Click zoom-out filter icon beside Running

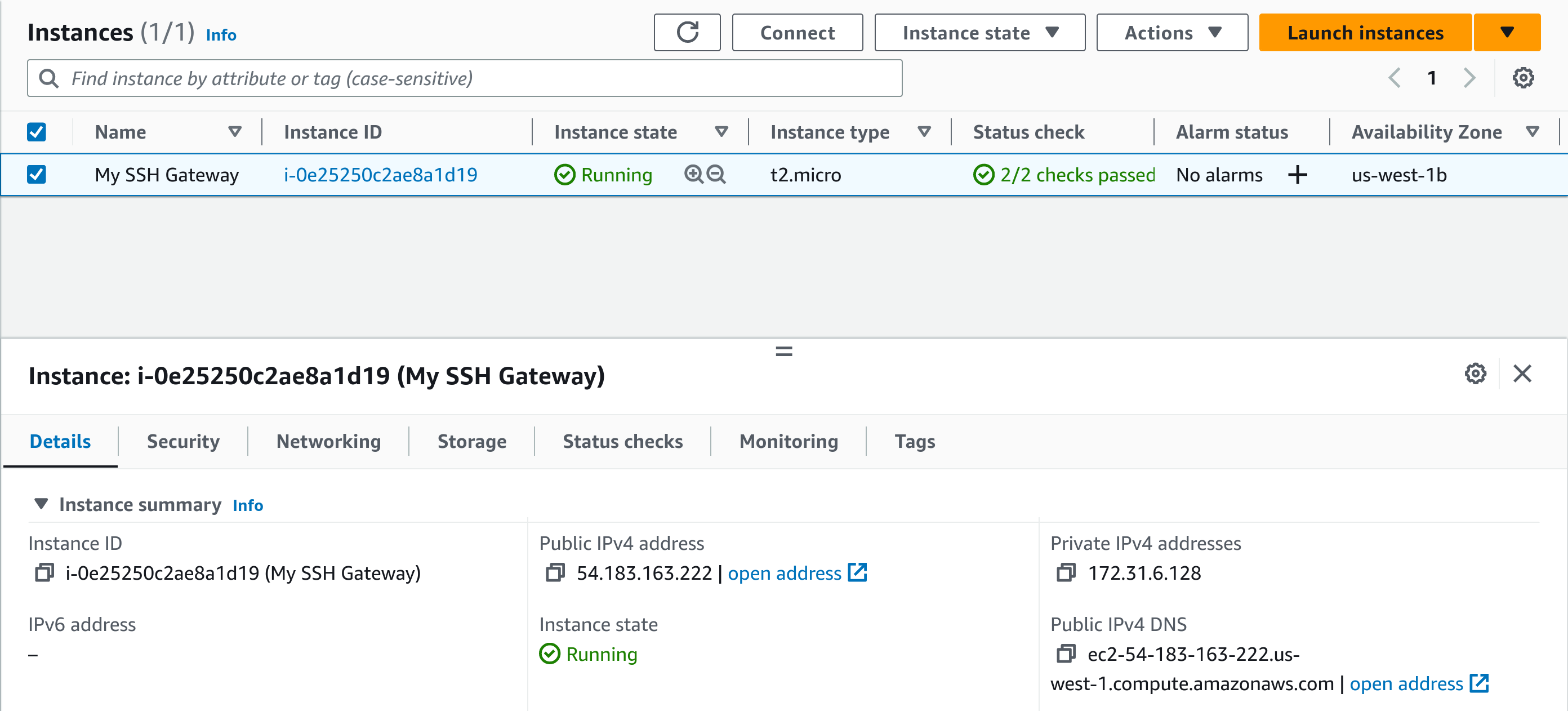pyautogui.click(x=716, y=175)
